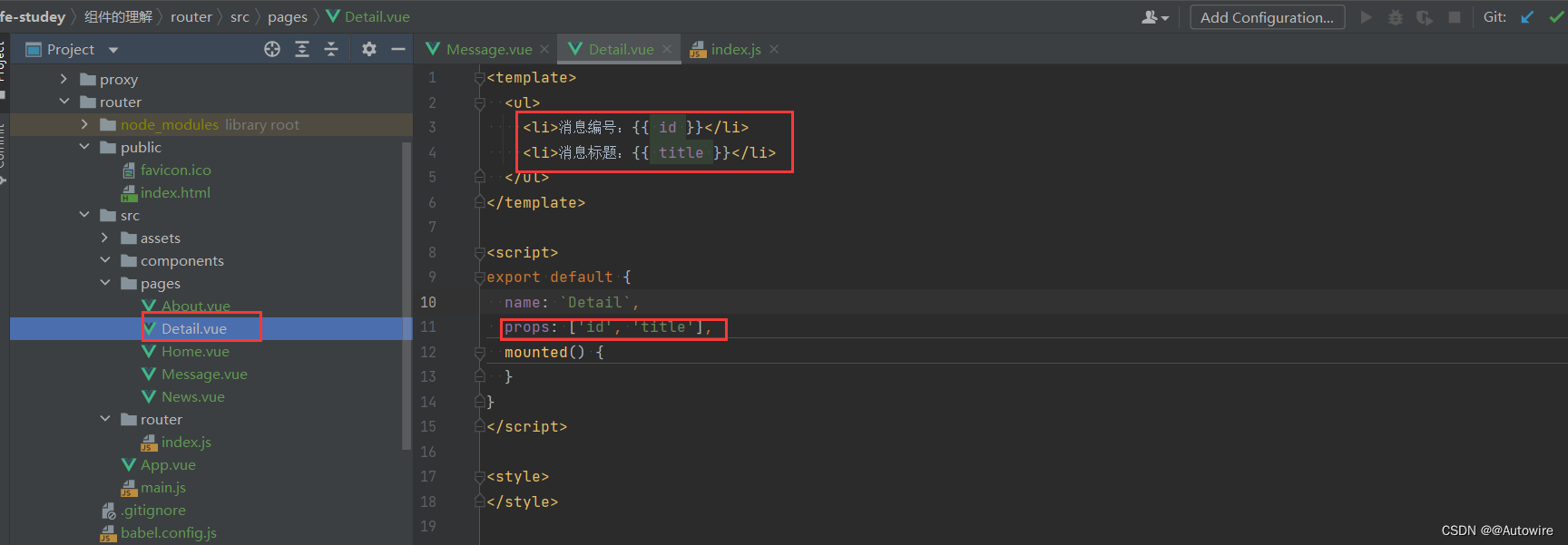This screenshot has height=545, width=1568.
Task: Click the Collapse All icon in Project panel
Action: [331, 49]
